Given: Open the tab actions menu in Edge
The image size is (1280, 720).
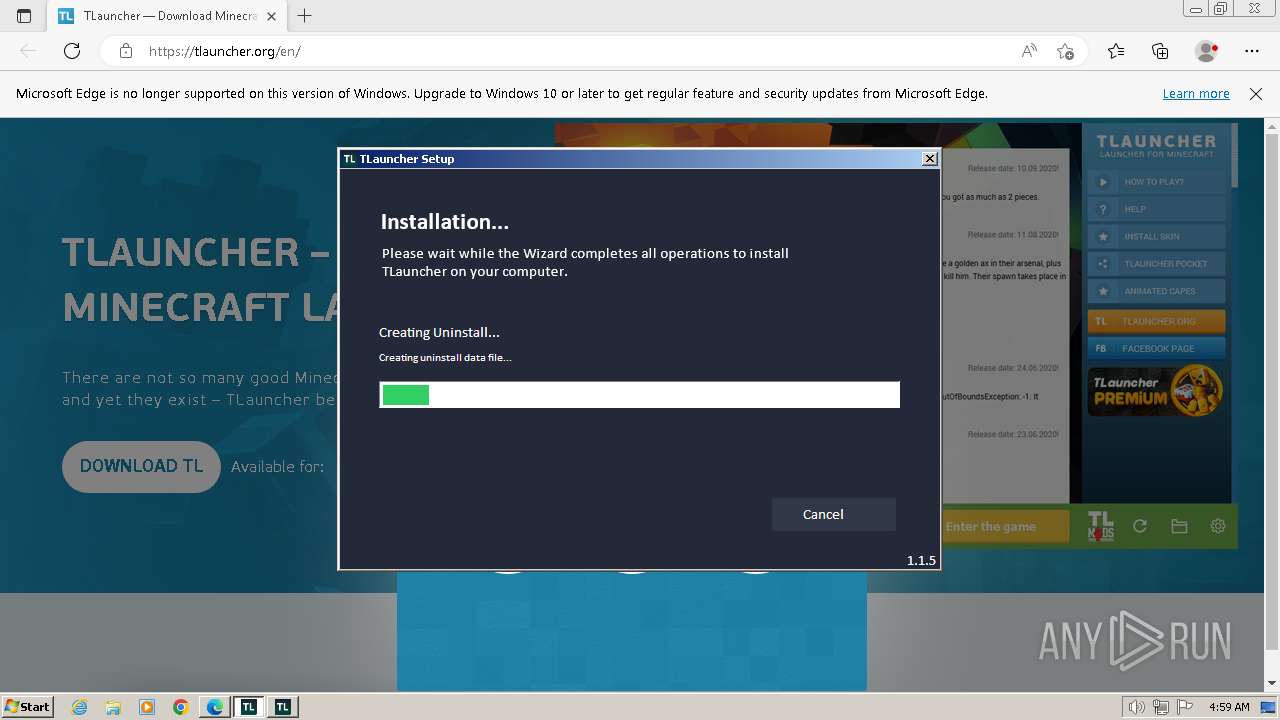Looking at the screenshot, I should click(24, 16).
